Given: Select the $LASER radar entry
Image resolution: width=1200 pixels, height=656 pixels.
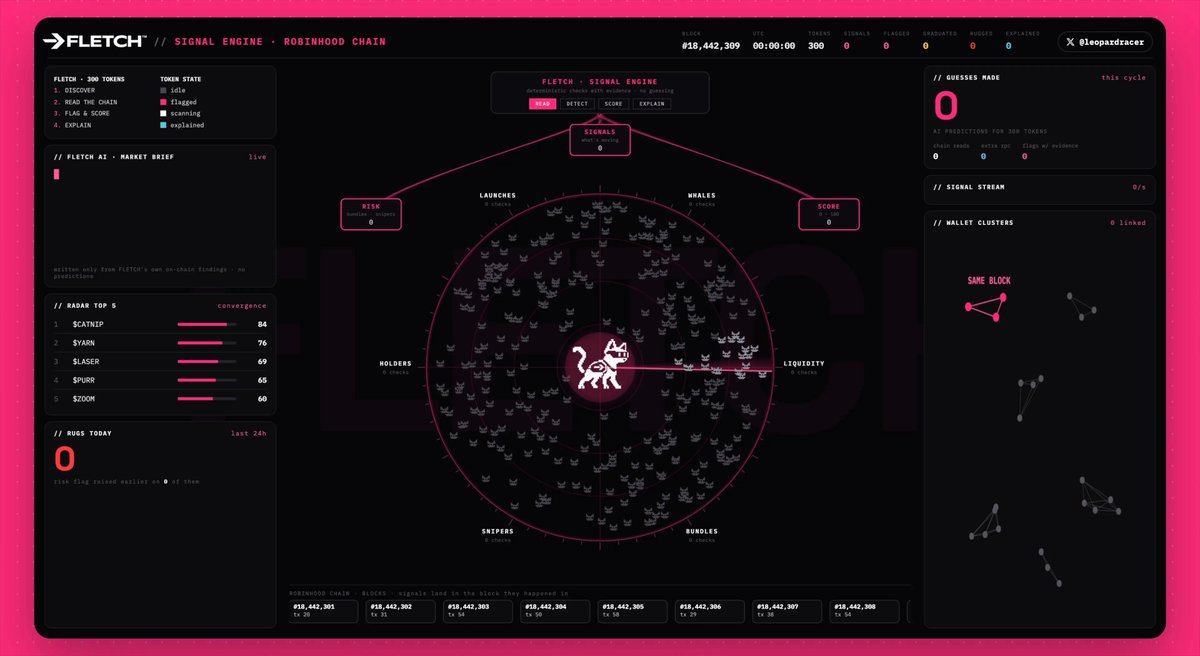Looking at the screenshot, I should click(x=160, y=361).
